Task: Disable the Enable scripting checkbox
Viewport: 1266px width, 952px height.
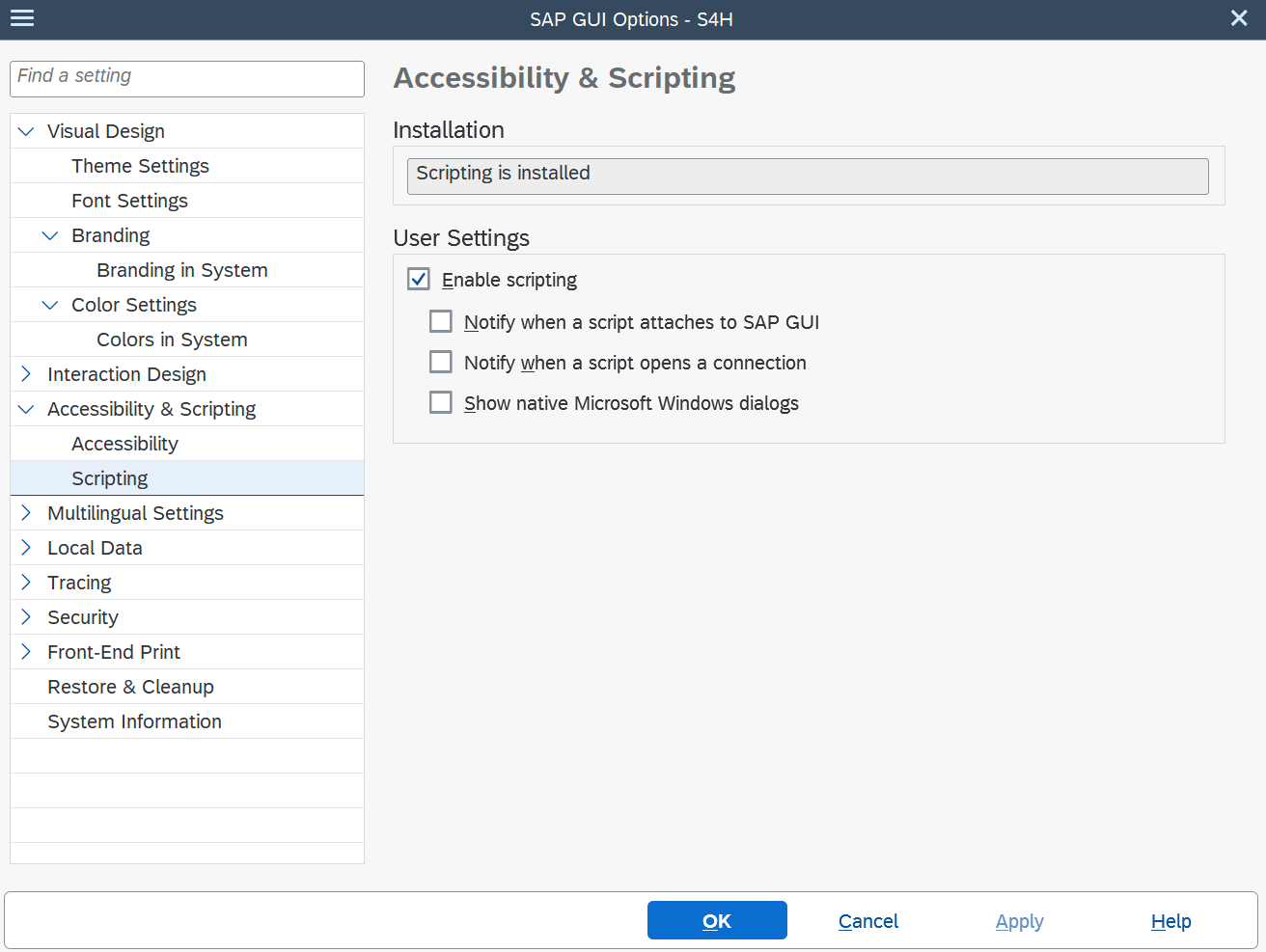Action: [x=419, y=280]
